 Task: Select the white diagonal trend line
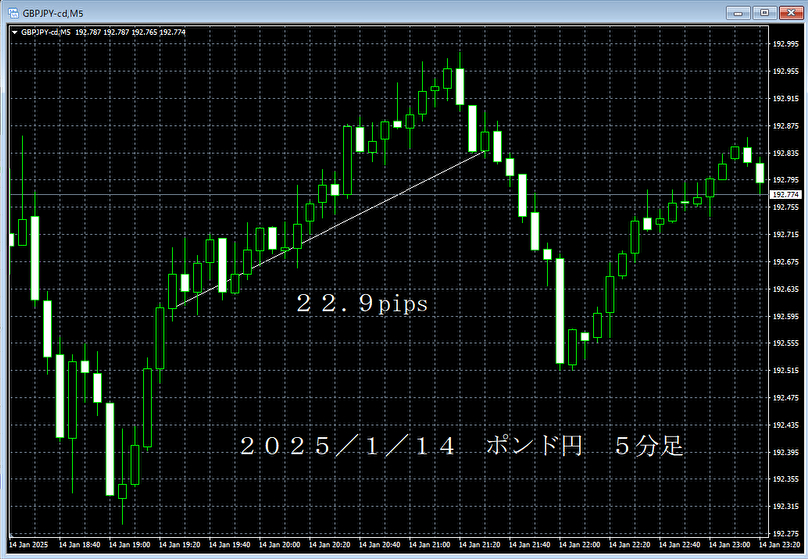(x=330, y=230)
